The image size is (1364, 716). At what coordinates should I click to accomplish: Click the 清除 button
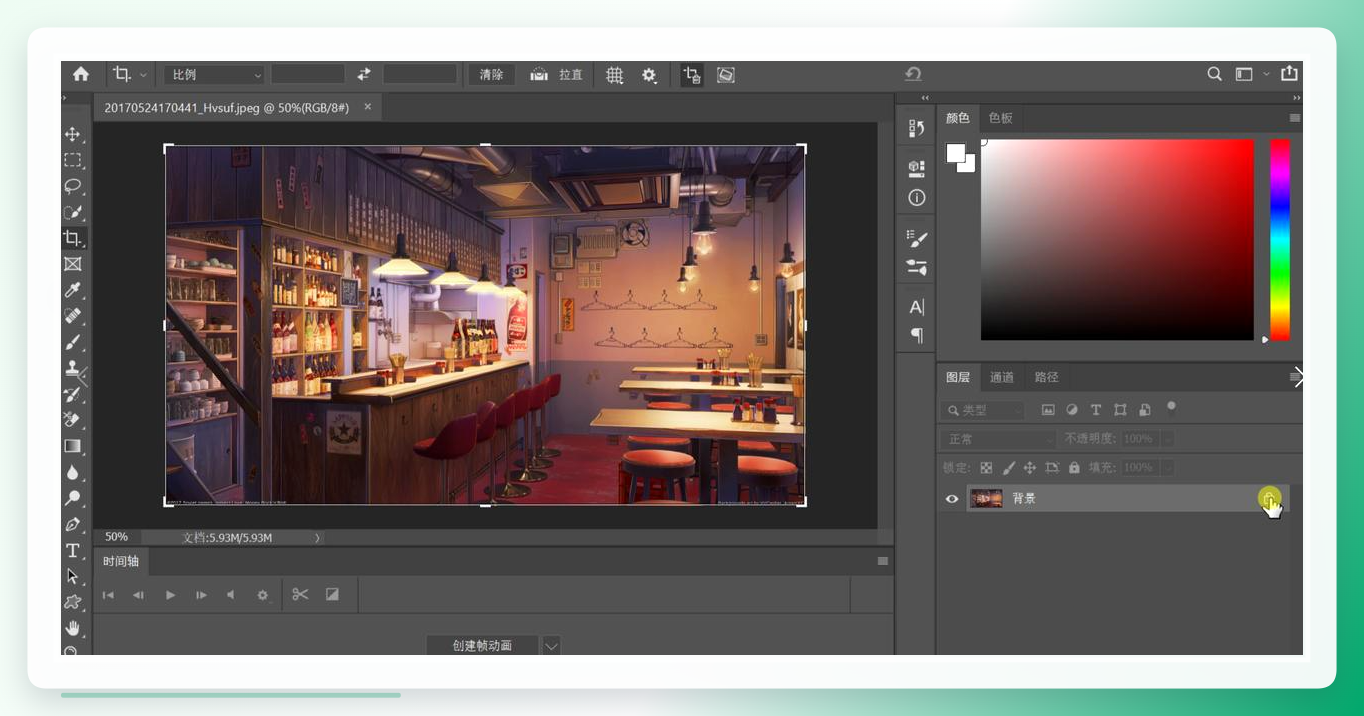[492, 75]
